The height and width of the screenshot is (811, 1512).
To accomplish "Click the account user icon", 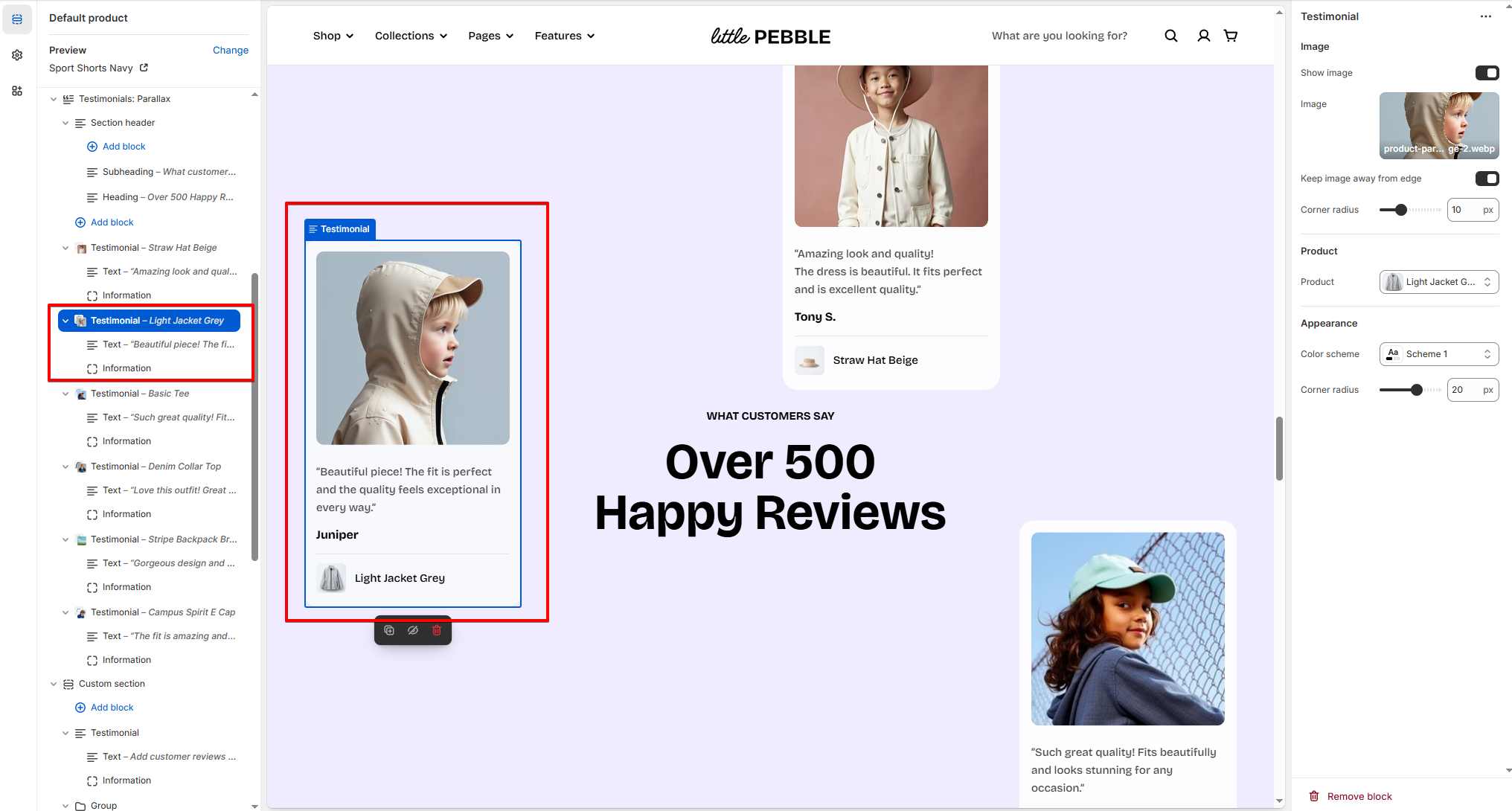I will (1203, 36).
